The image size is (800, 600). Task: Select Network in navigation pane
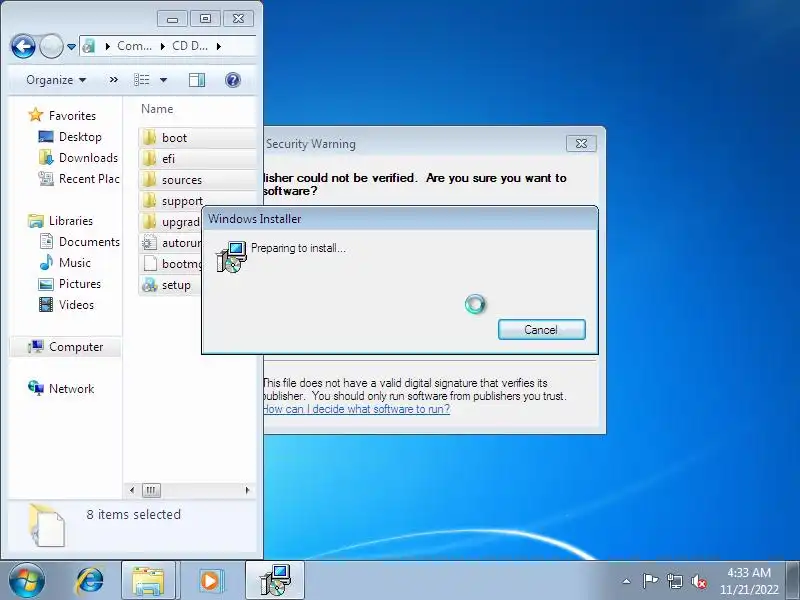click(61, 389)
